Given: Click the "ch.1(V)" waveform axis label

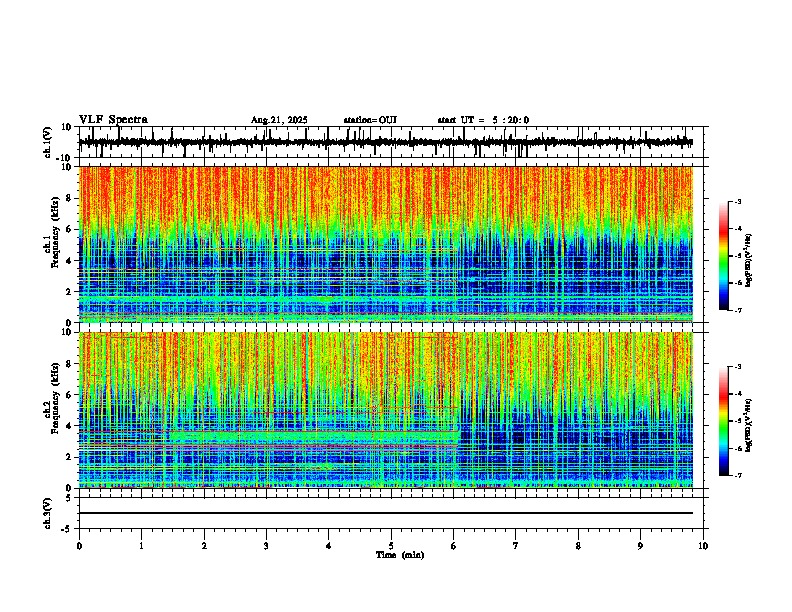Looking at the screenshot, I should (x=48, y=142).
